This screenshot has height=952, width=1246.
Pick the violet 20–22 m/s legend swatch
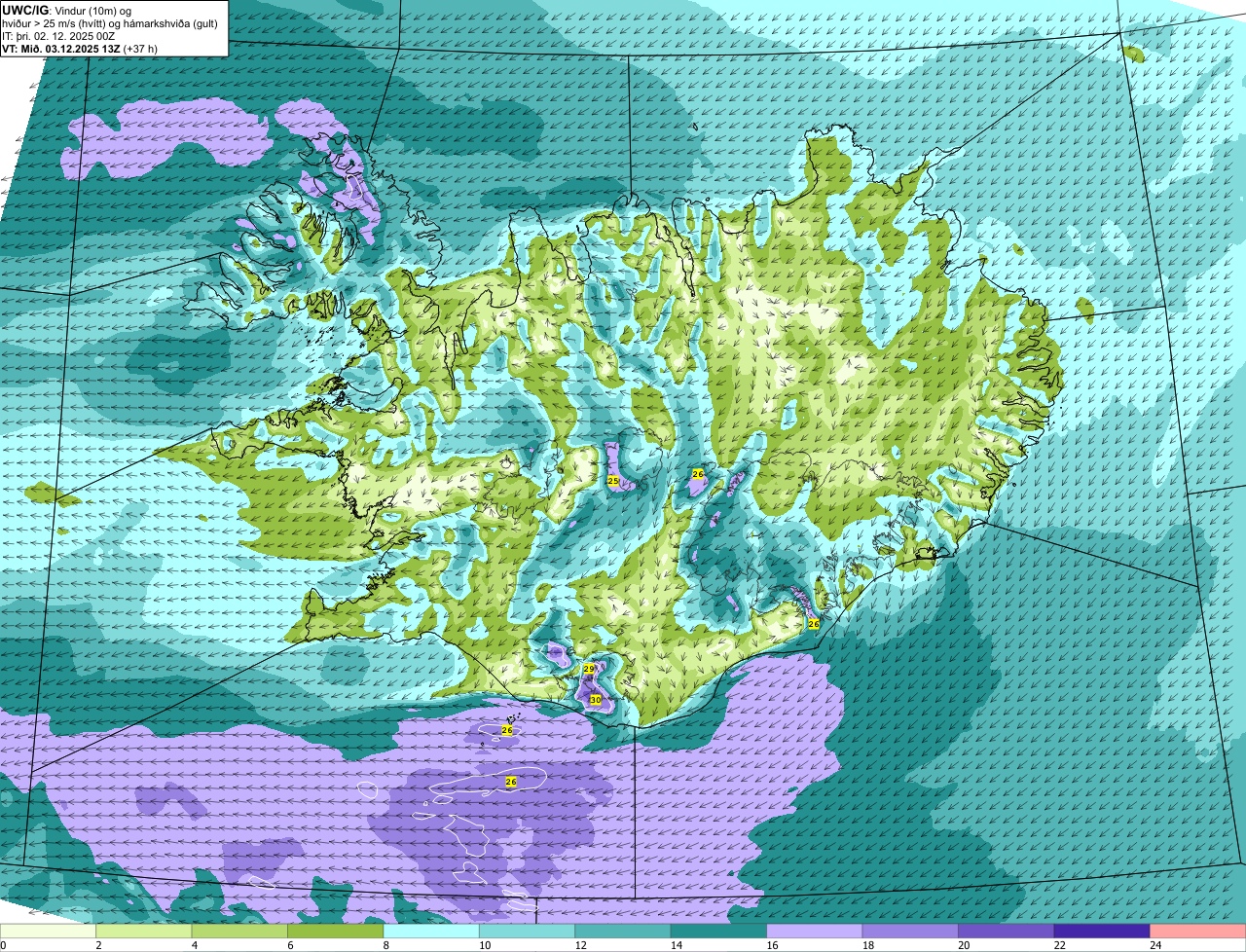point(1008,931)
